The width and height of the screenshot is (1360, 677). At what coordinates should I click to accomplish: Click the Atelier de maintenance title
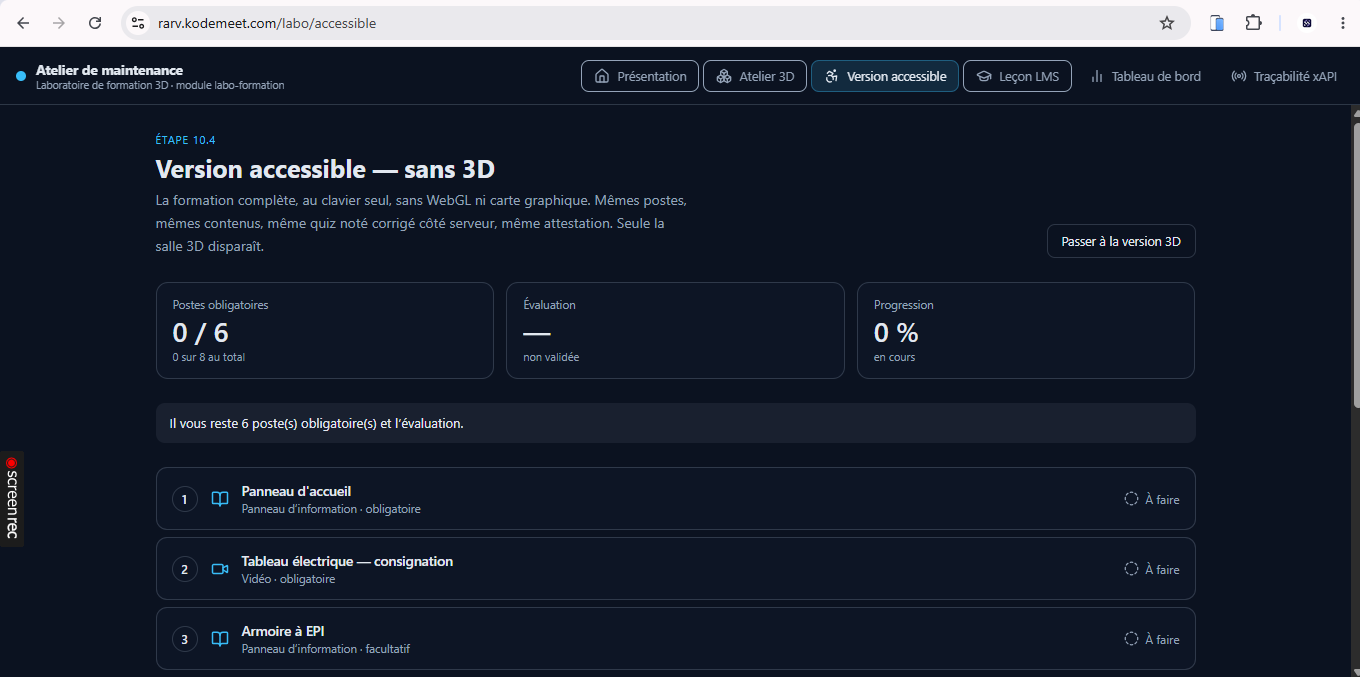click(x=109, y=70)
